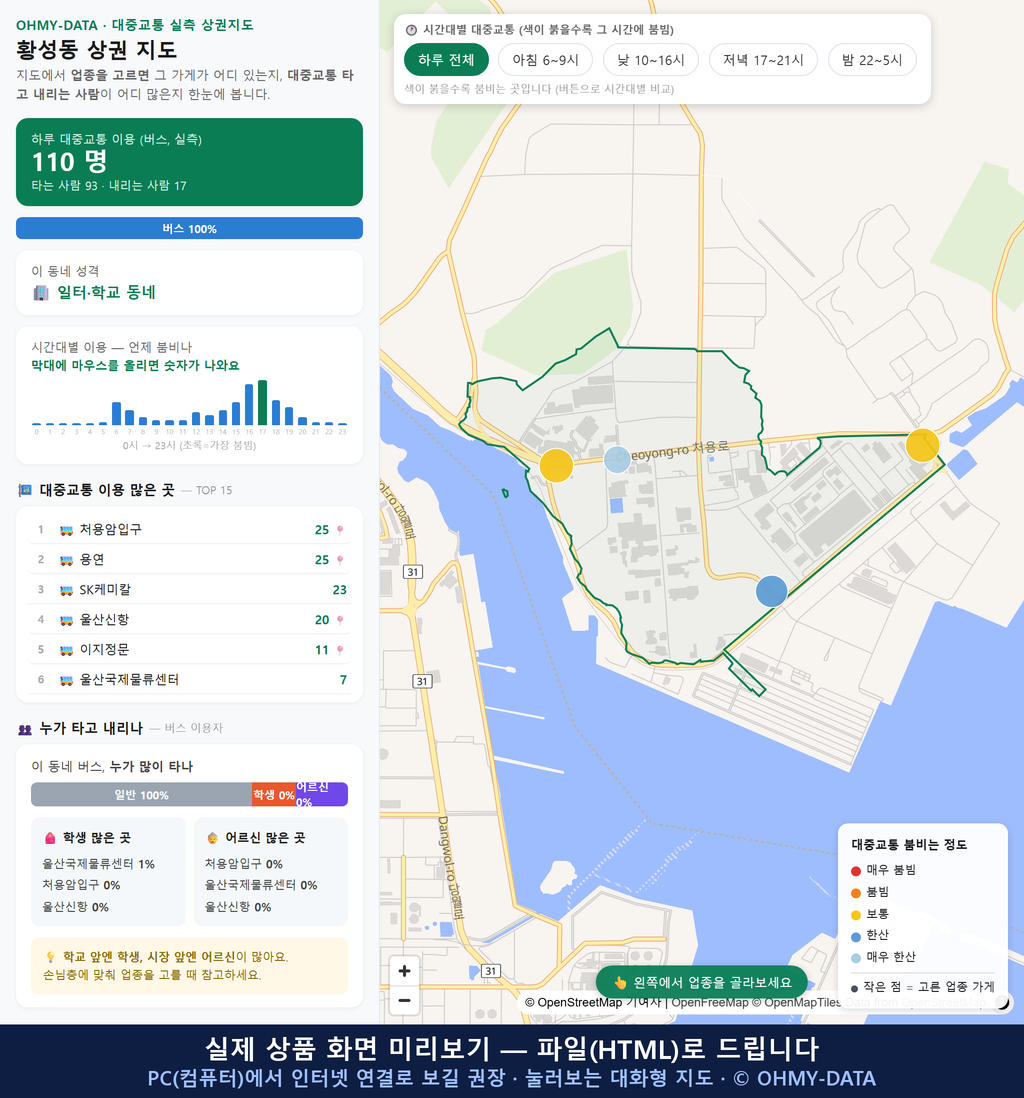Click the orange 붐빔 legend dot

(856, 893)
